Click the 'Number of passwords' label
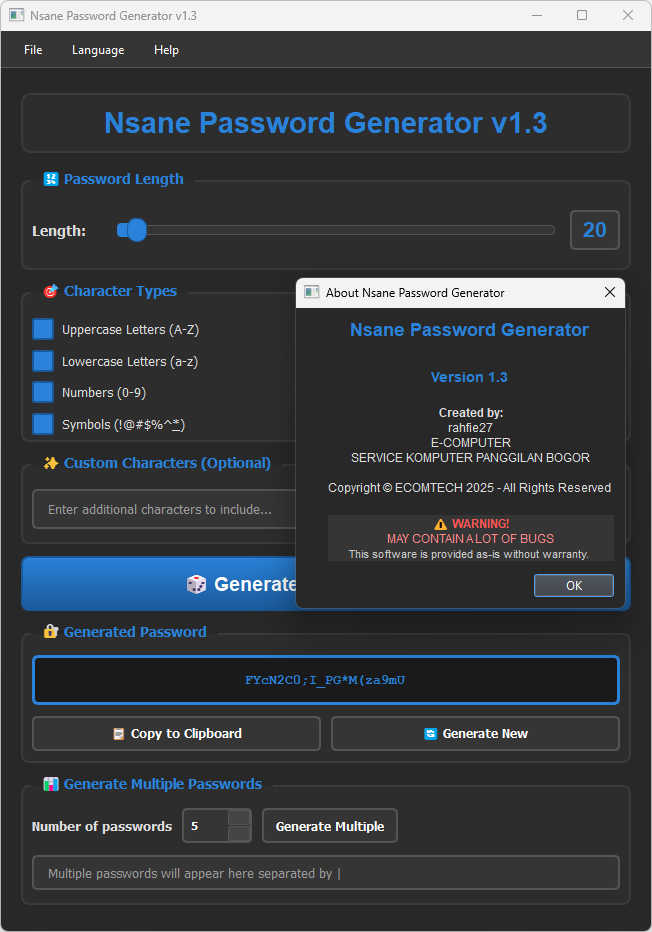This screenshot has height=932, width=652. [102, 826]
